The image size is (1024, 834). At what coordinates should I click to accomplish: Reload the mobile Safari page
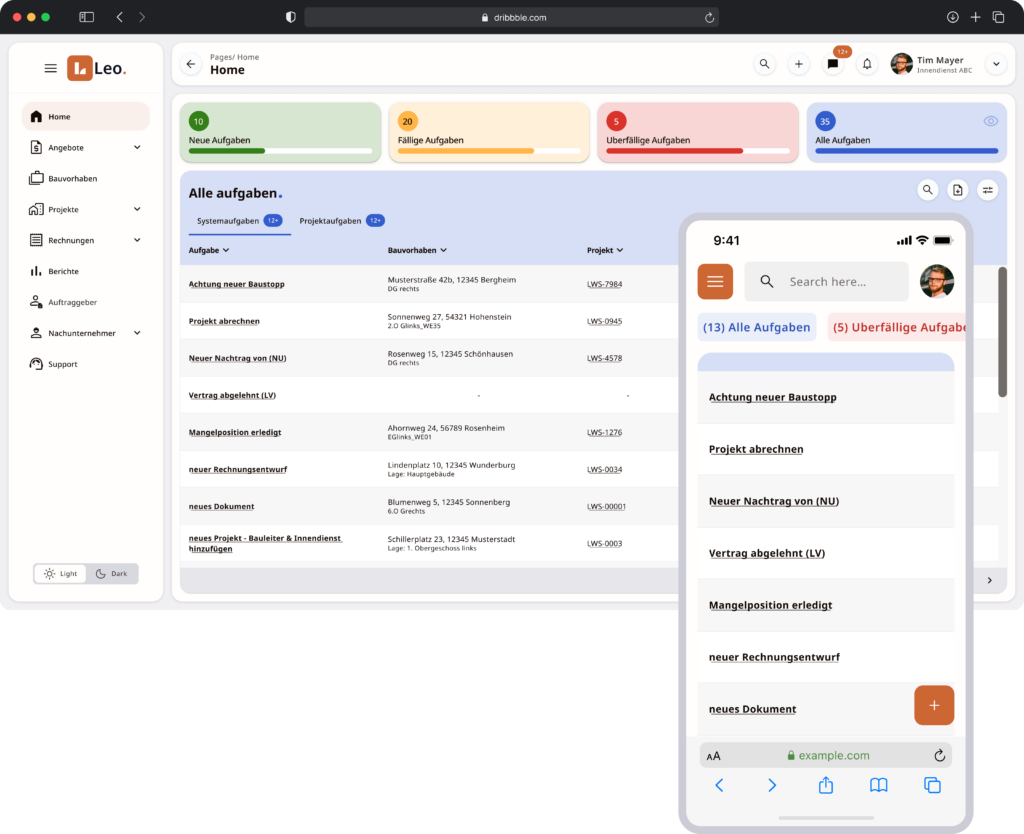pos(939,756)
